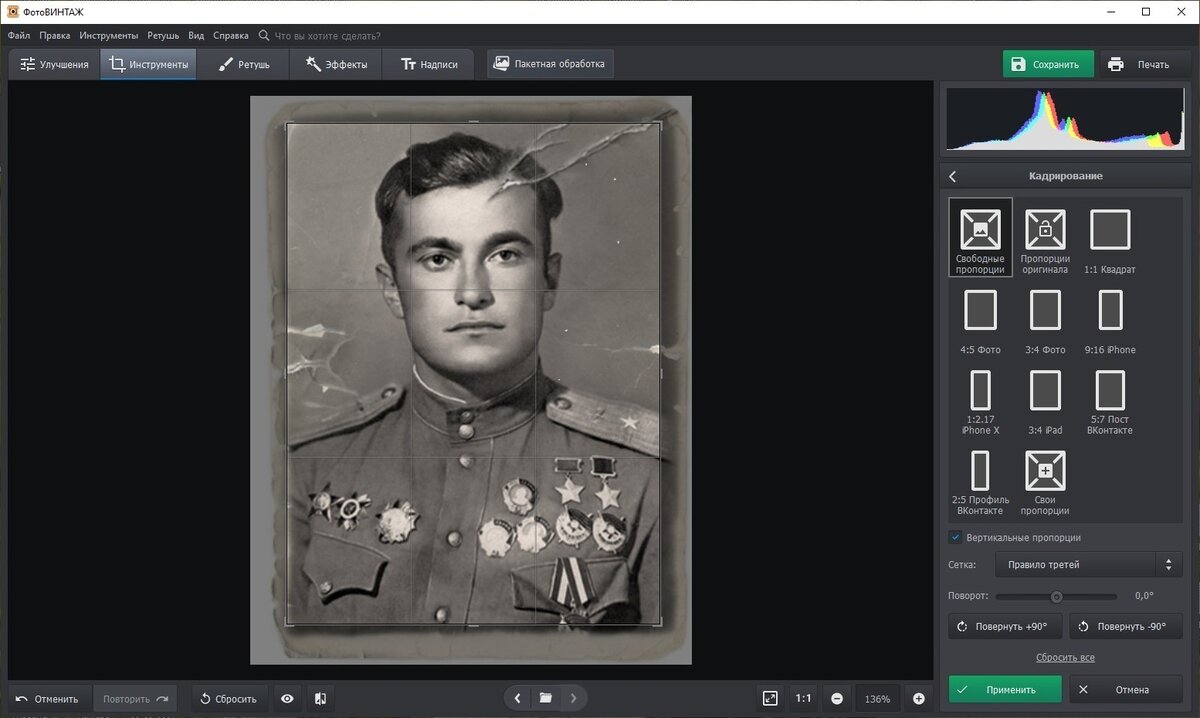Click the zoom in plus button
Image resolution: width=1200 pixels, height=718 pixels.
[918, 699]
